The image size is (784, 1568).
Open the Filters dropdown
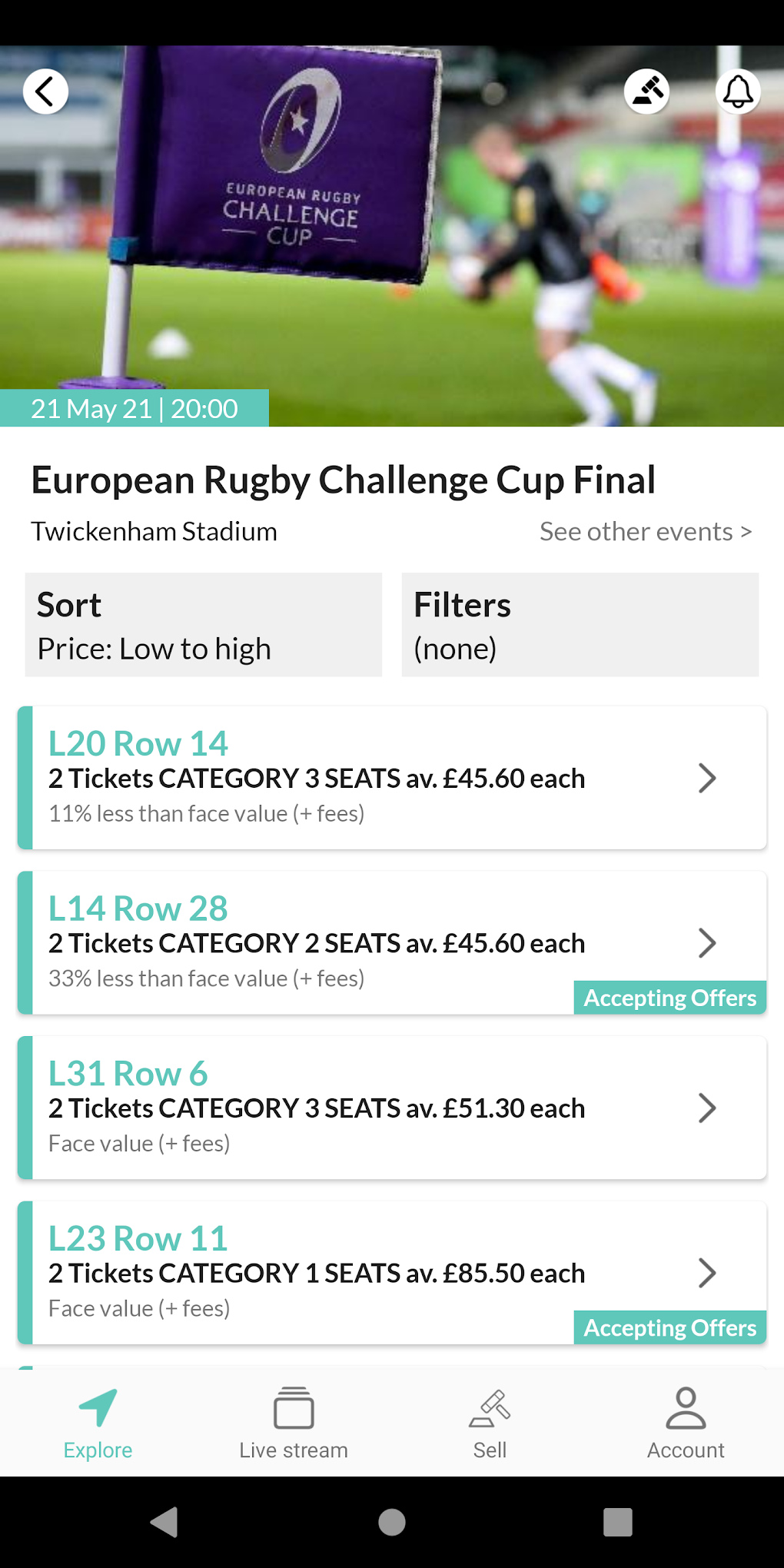click(x=580, y=625)
